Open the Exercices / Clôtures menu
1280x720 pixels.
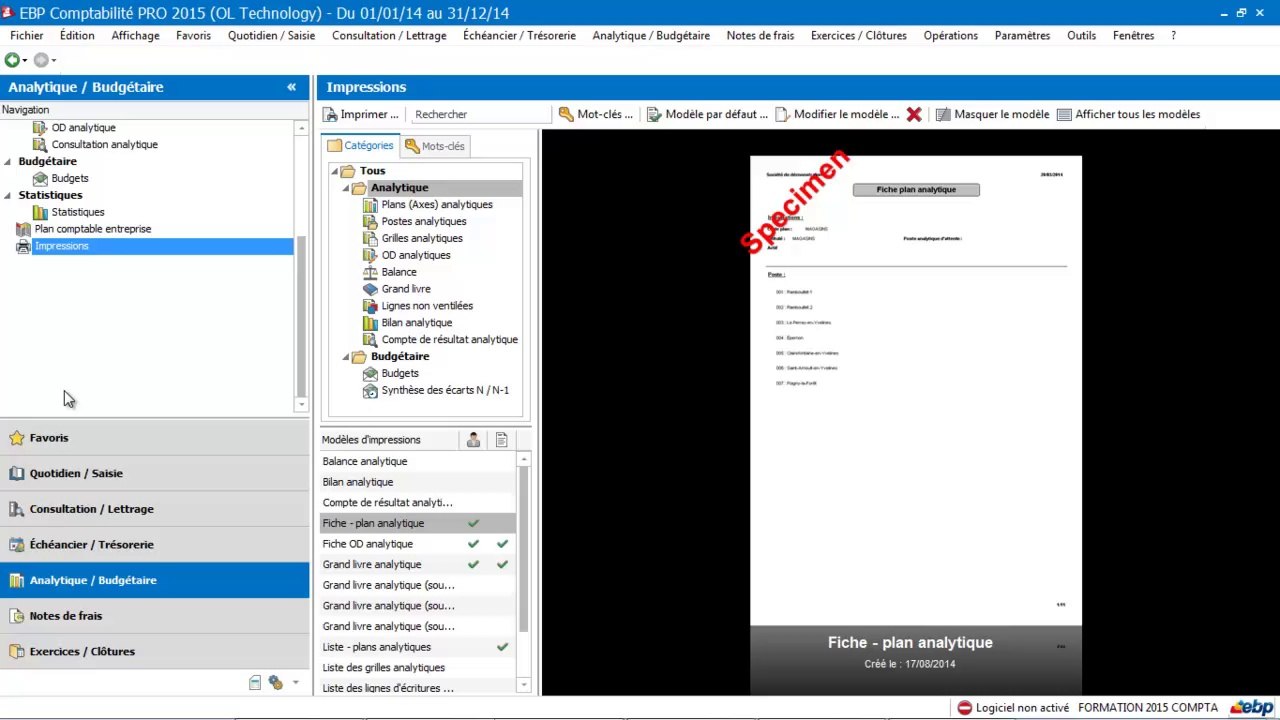859,35
